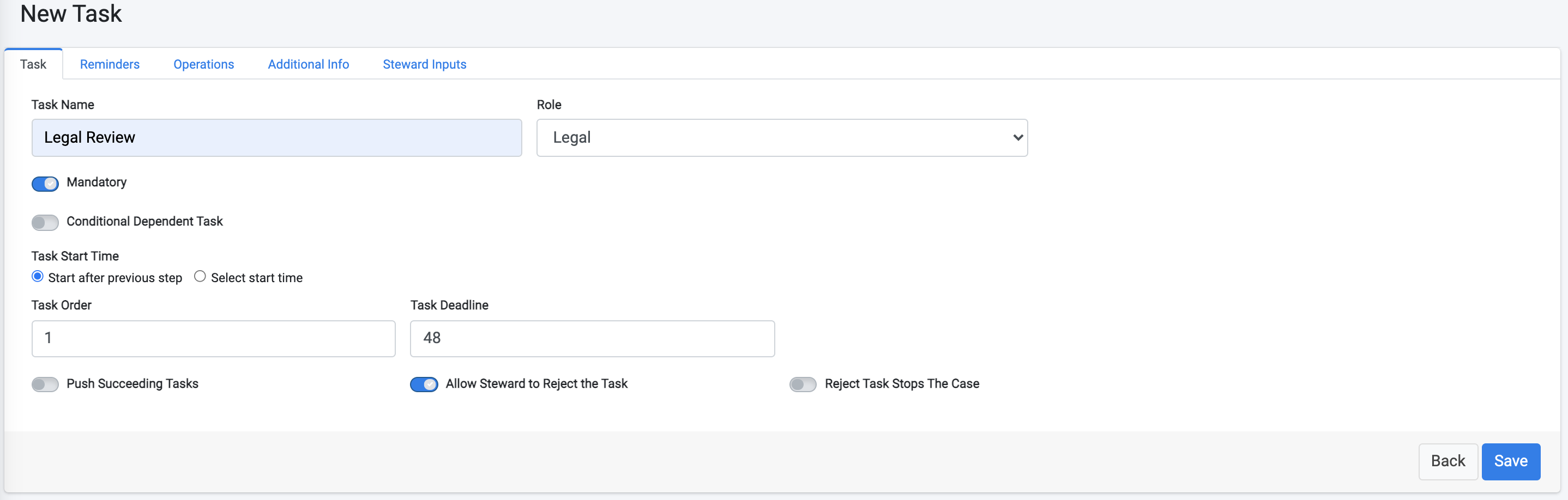1568x500 pixels.
Task: Disable Allow Steward to Reject the Task
Action: coord(424,384)
